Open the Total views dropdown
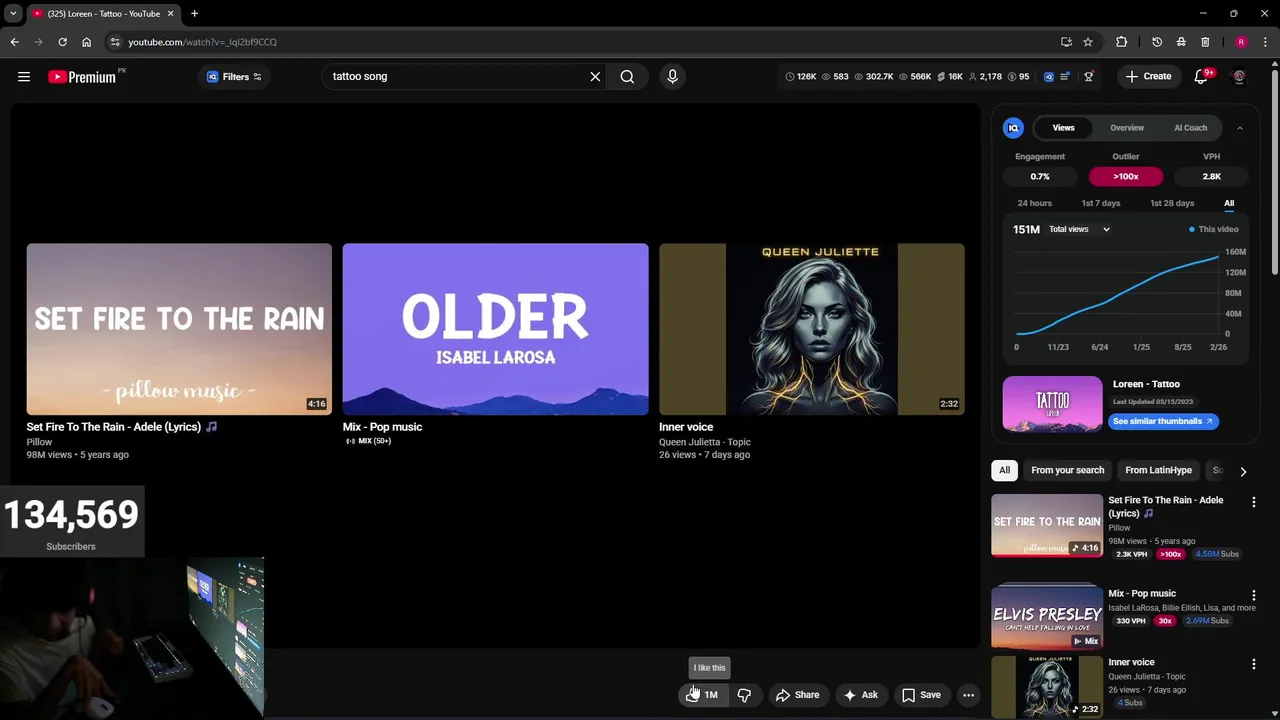Viewport: 1280px width, 720px height. (x=1079, y=229)
